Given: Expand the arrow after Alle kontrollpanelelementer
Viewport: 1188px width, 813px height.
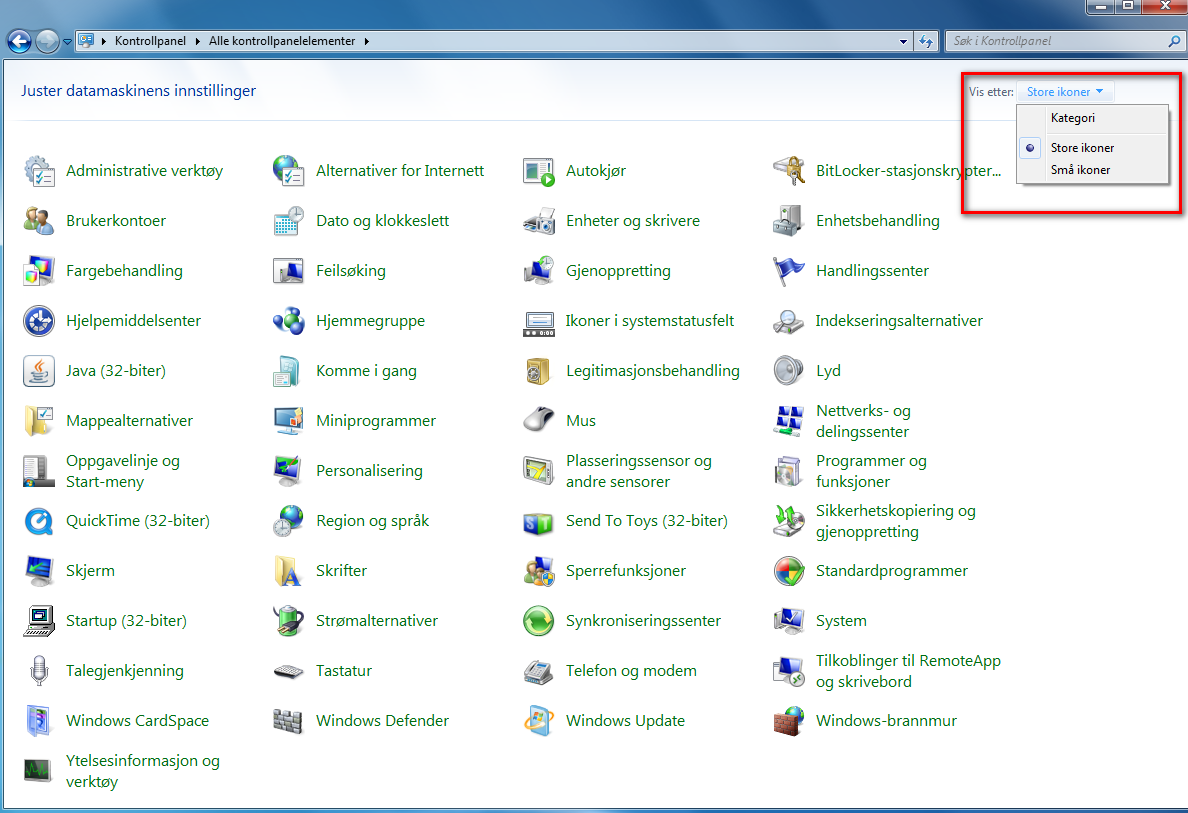Looking at the screenshot, I should 367,41.
